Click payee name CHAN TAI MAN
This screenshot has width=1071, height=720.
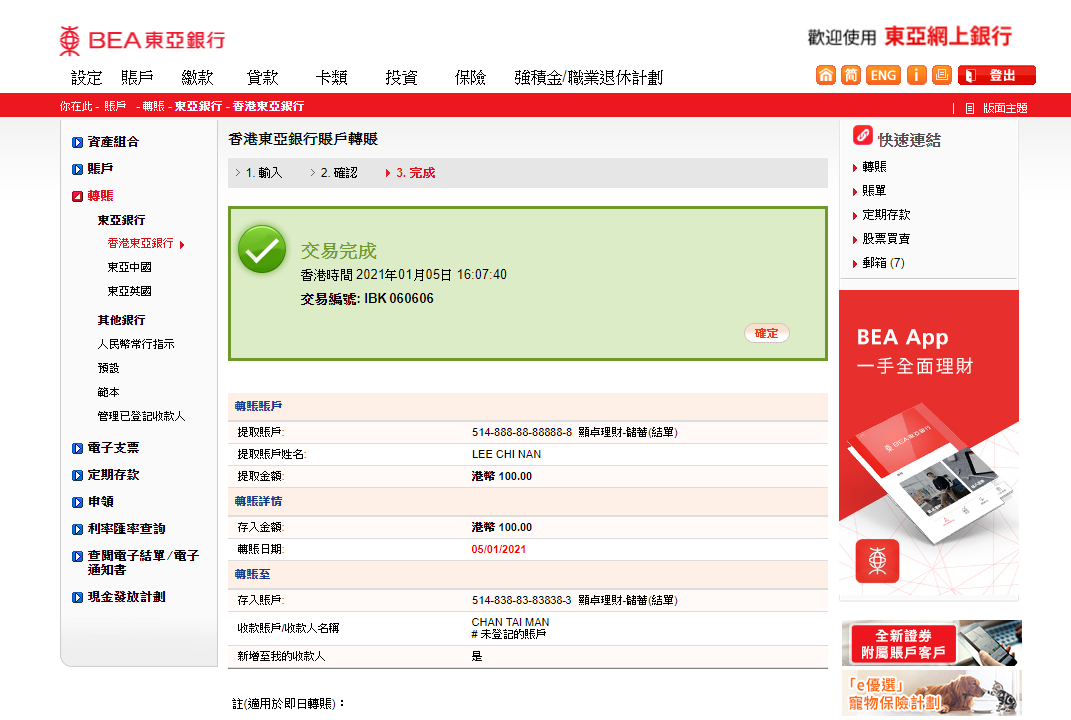click(x=510, y=622)
